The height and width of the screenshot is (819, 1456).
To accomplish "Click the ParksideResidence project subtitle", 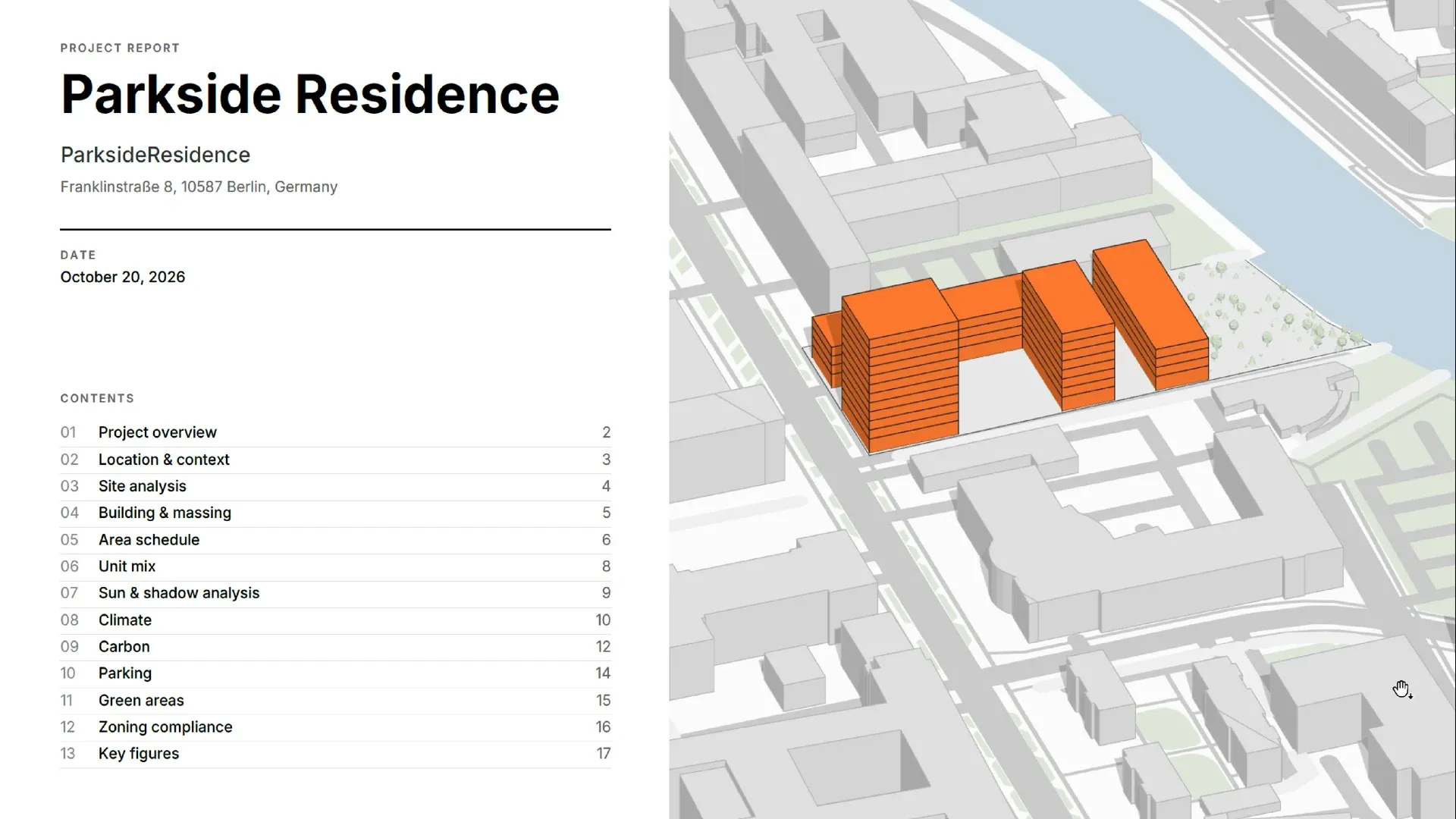I will tap(155, 155).
